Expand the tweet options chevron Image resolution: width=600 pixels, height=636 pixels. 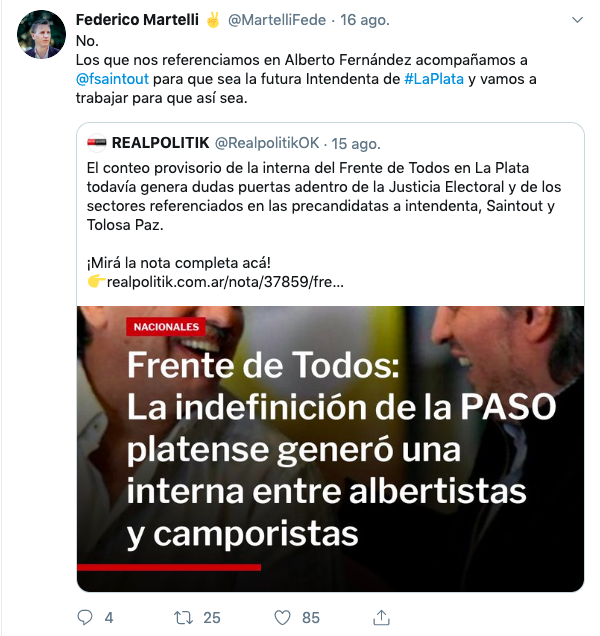click(577, 19)
